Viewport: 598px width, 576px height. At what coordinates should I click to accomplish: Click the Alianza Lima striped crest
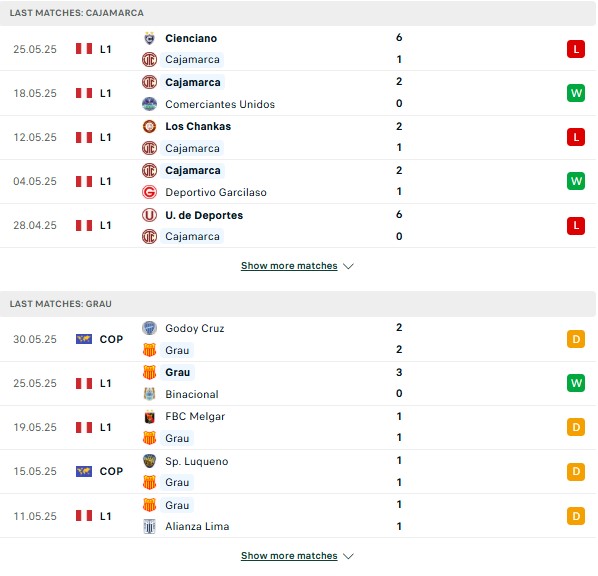149,526
